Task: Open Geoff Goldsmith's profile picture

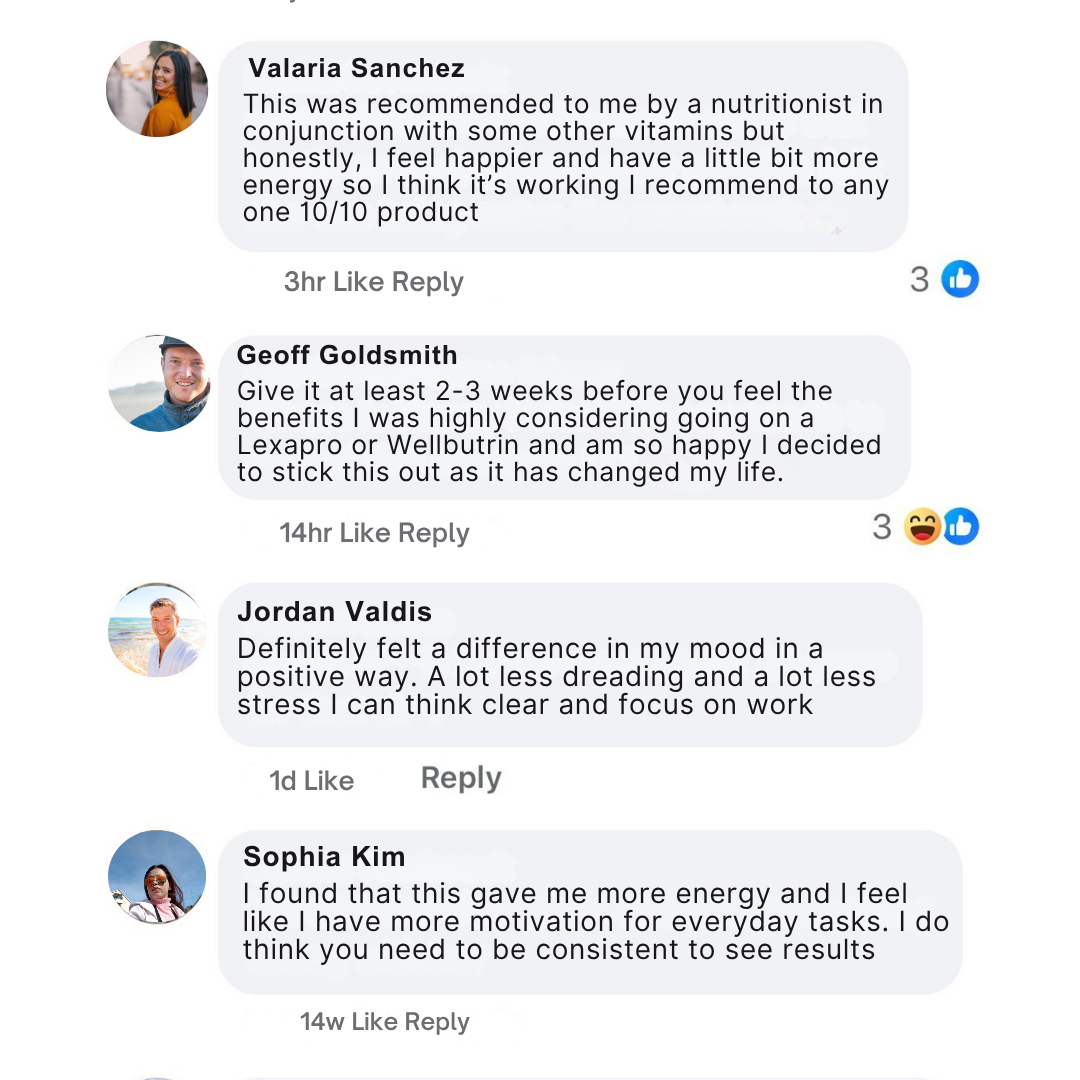Action: [x=159, y=383]
